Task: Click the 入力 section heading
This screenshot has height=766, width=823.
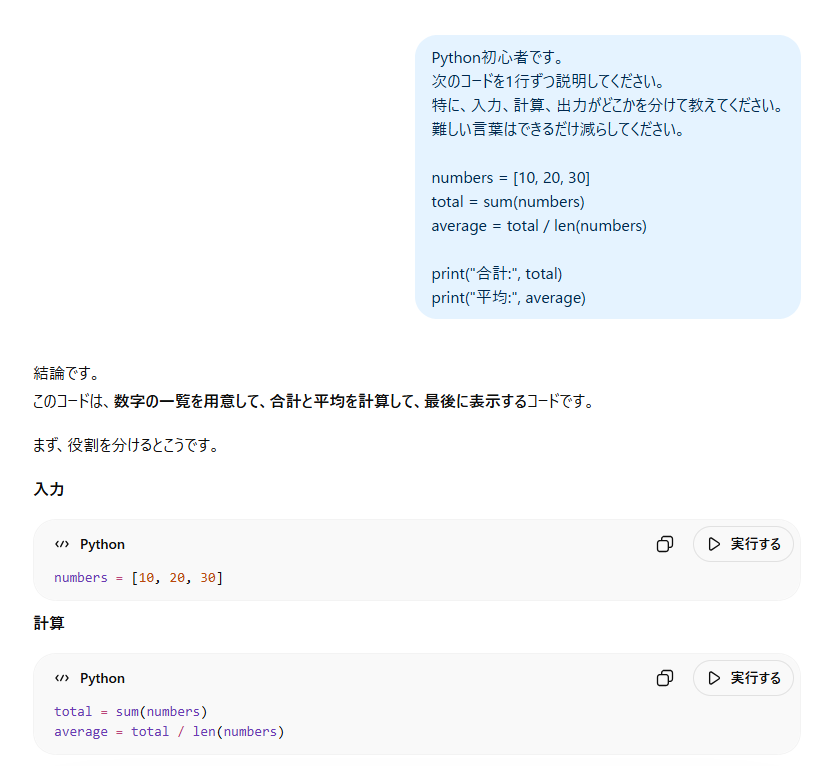Action: click(x=49, y=489)
